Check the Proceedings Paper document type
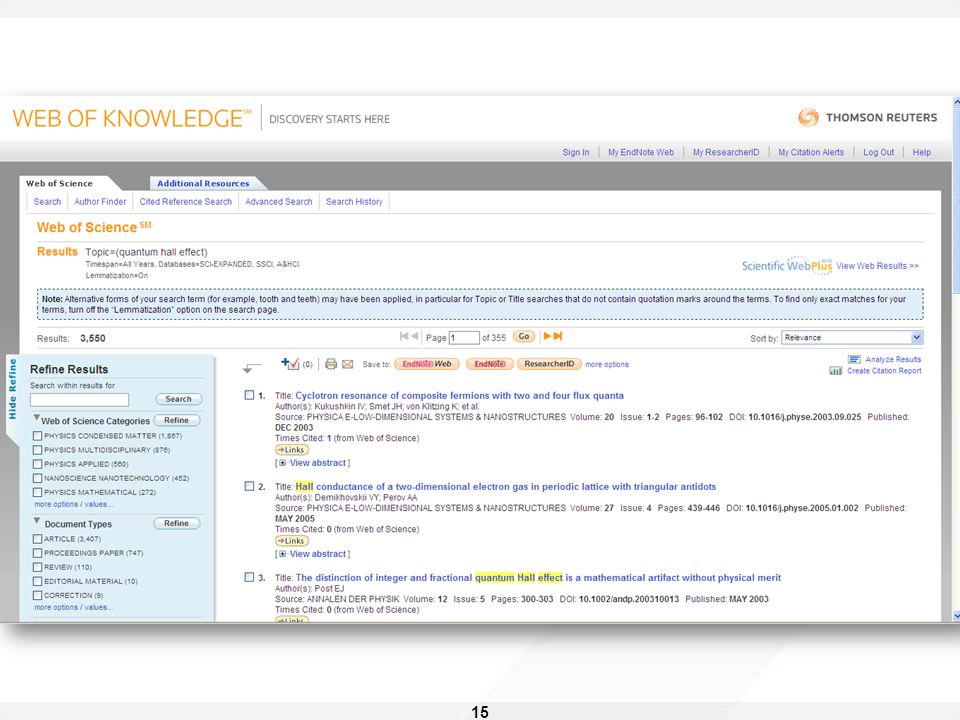The width and height of the screenshot is (960, 720). [37, 553]
